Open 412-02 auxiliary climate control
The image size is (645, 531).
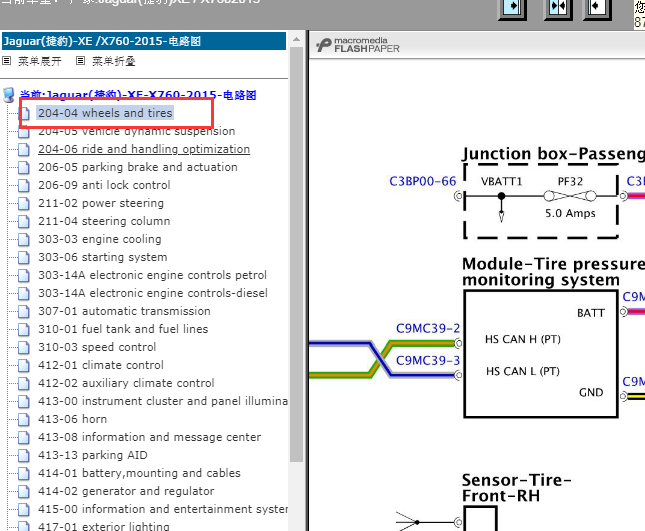click(126, 383)
